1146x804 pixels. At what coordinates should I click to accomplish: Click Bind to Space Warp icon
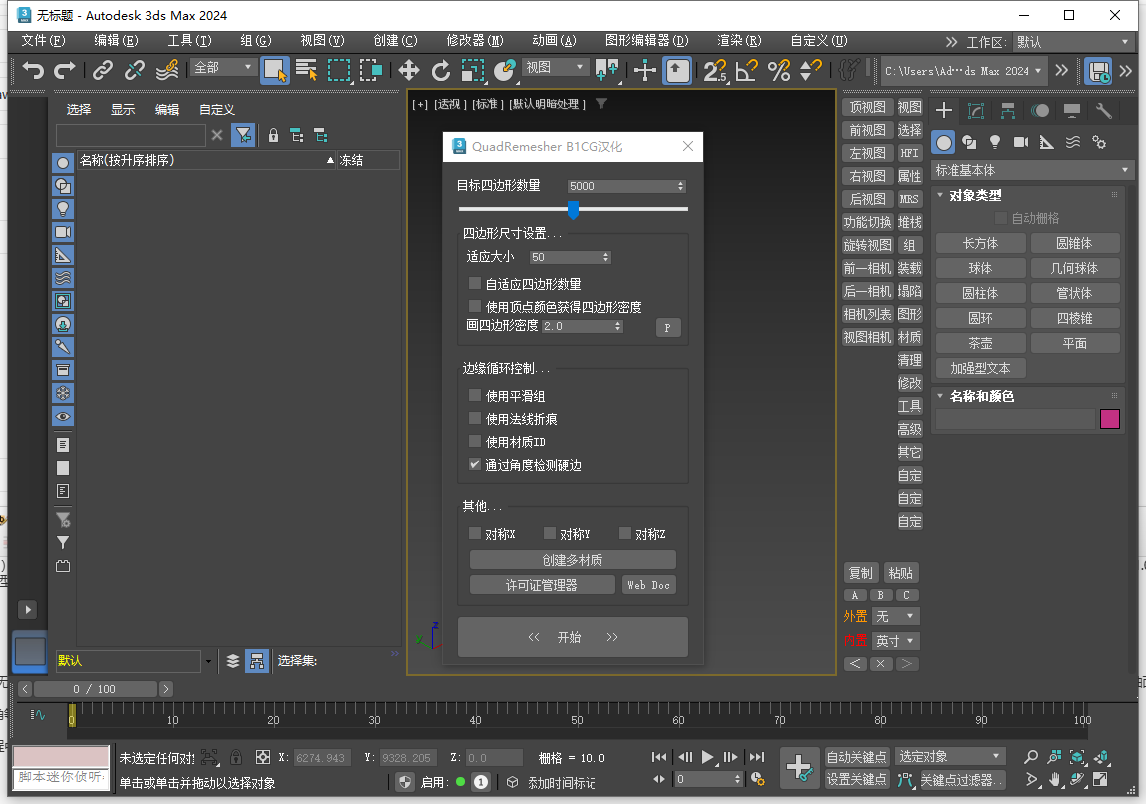tap(167, 71)
